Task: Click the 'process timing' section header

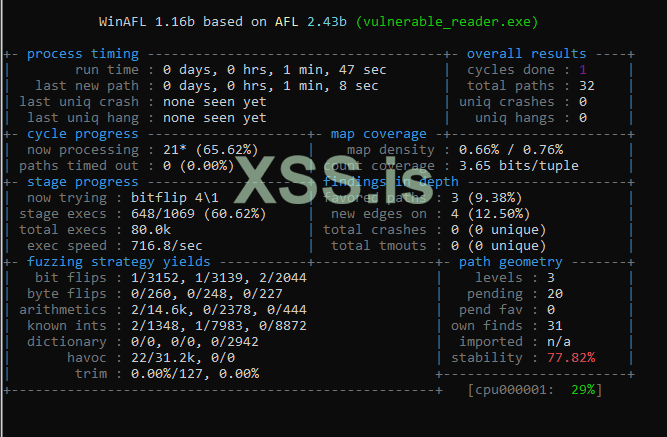Action: pos(83,54)
